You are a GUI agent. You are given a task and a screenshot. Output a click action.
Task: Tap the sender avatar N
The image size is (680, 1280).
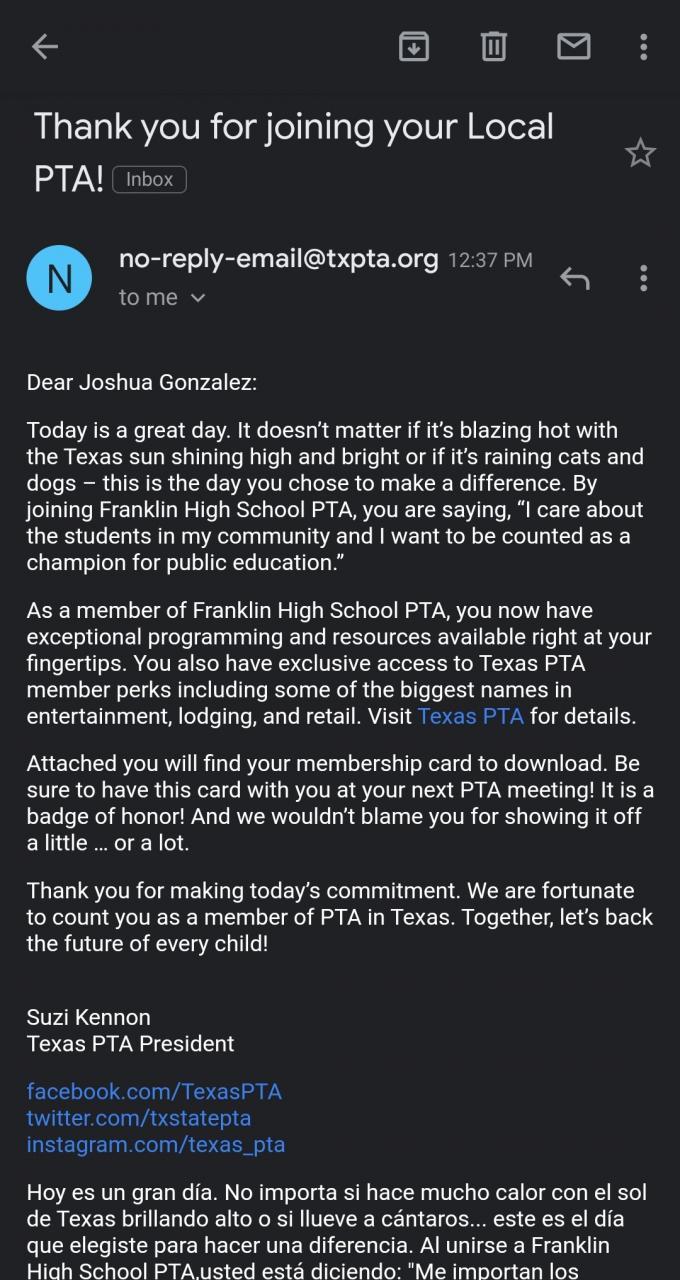(x=59, y=278)
